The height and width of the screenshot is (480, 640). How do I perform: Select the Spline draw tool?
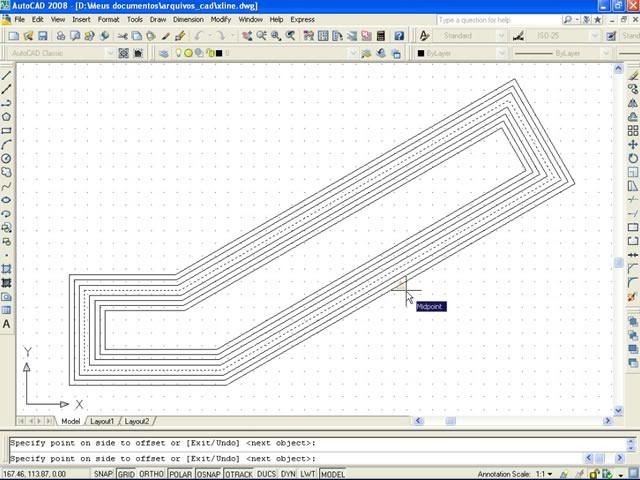pos(6,186)
